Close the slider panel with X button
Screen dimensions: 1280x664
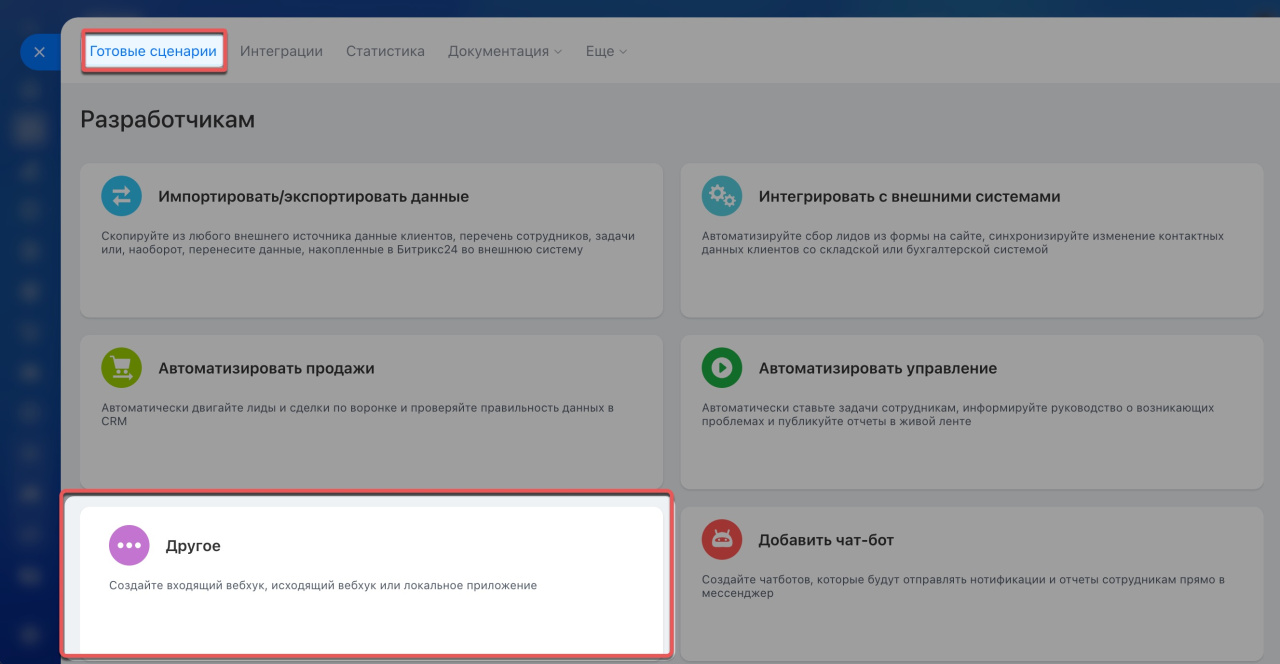click(39, 52)
